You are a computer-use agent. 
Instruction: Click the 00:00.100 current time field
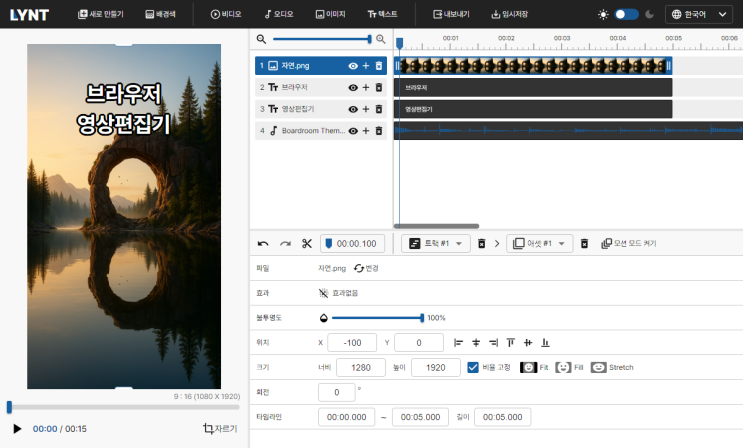[353, 244]
